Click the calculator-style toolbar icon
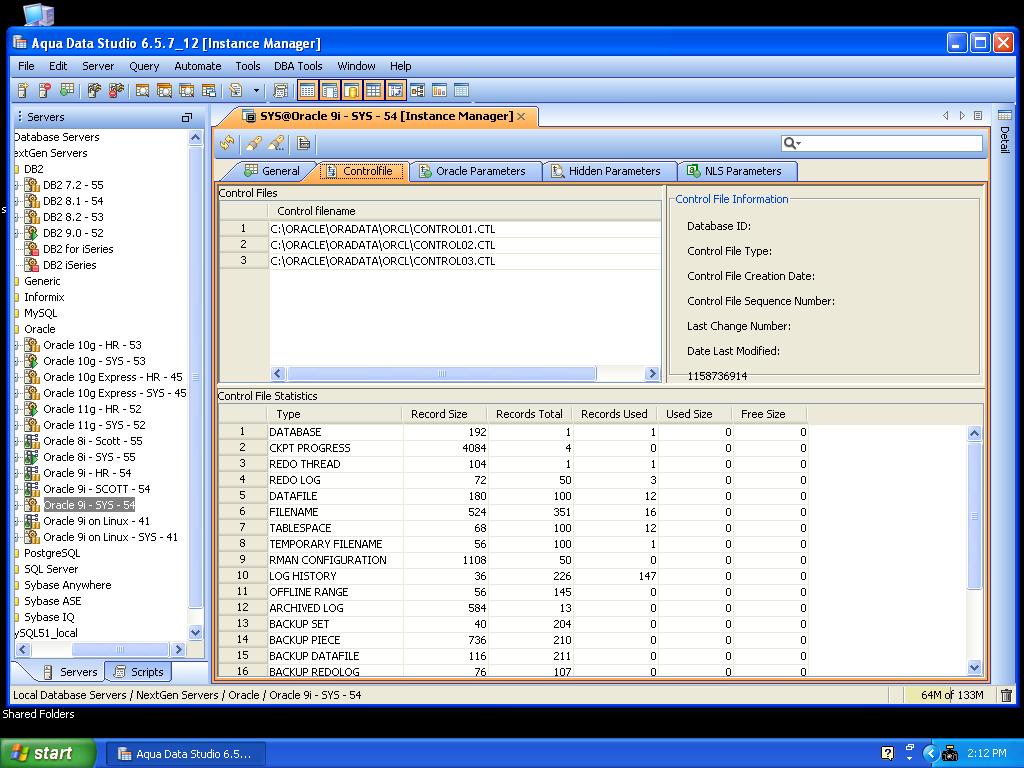The image size is (1024, 768). [x=280, y=90]
